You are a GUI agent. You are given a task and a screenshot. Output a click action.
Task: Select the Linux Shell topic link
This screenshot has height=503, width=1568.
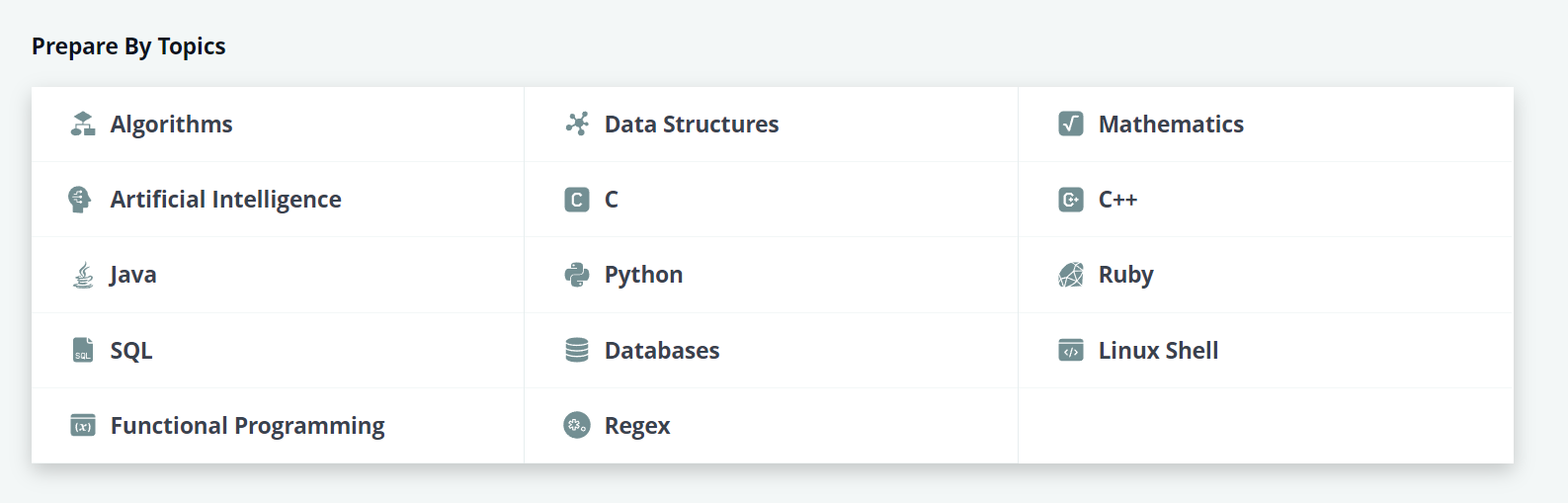point(1158,351)
